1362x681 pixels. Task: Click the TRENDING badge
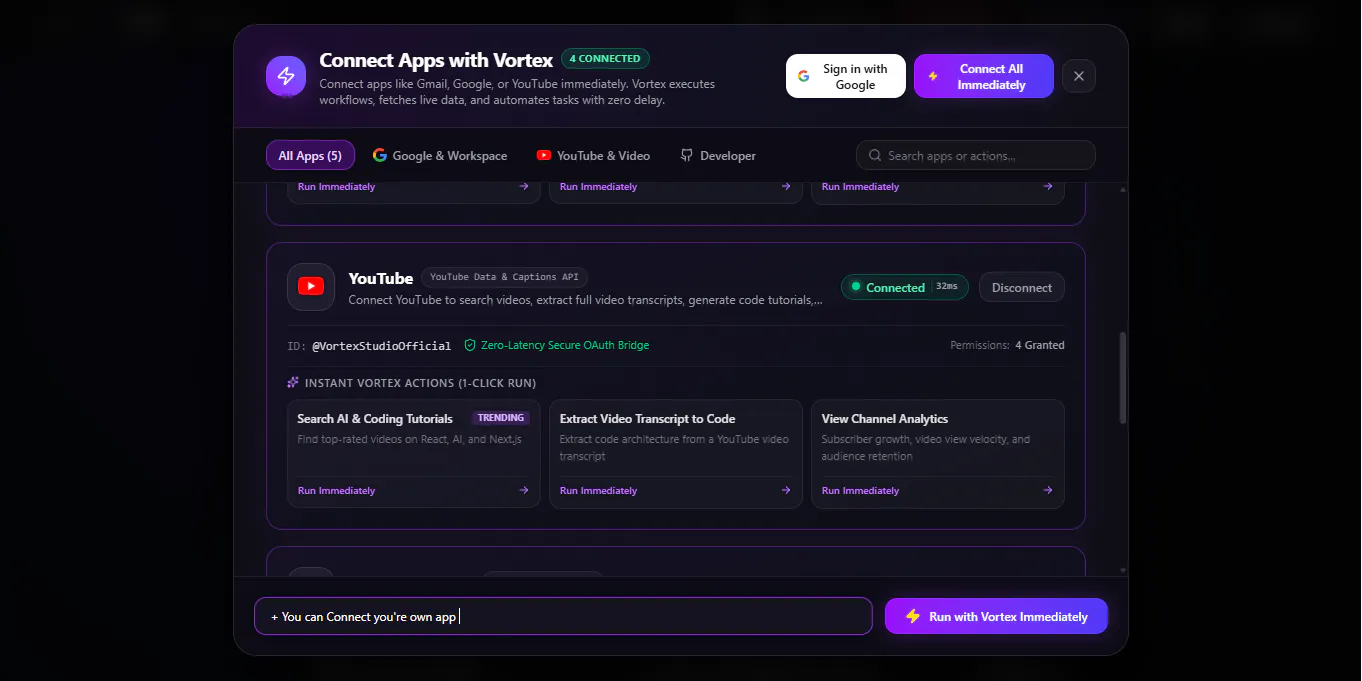pyautogui.click(x=501, y=418)
